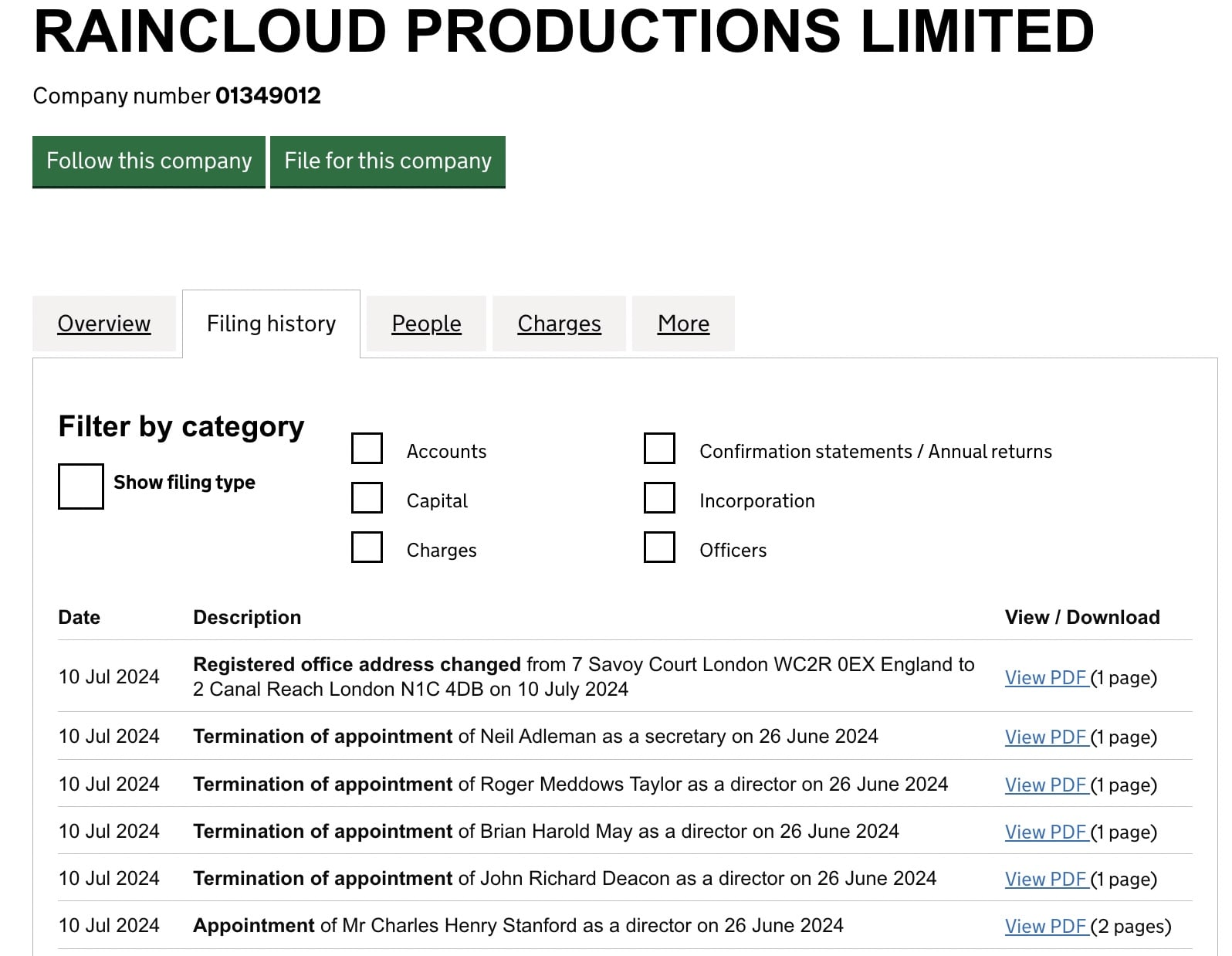
Task: Select the Confirmation statements / Annual returns checkbox
Action: point(659,449)
